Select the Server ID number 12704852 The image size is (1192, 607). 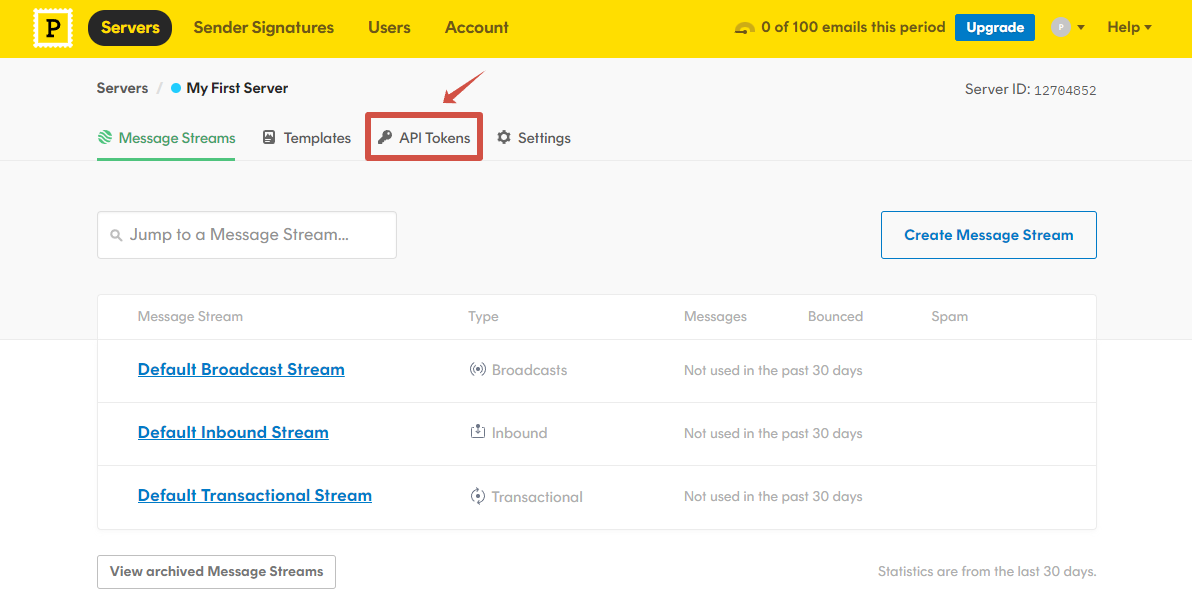point(1065,91)
